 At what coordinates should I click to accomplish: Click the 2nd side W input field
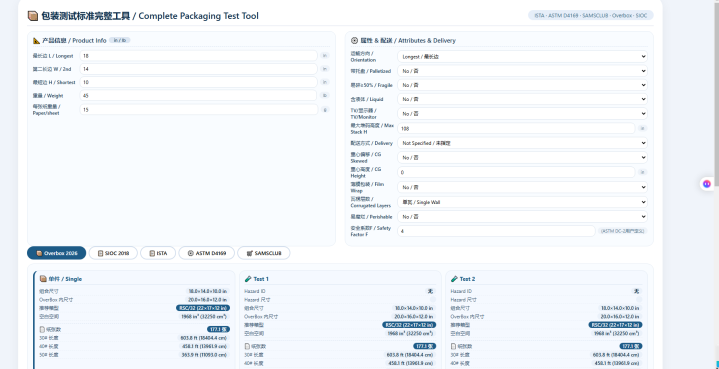point(198,69)
